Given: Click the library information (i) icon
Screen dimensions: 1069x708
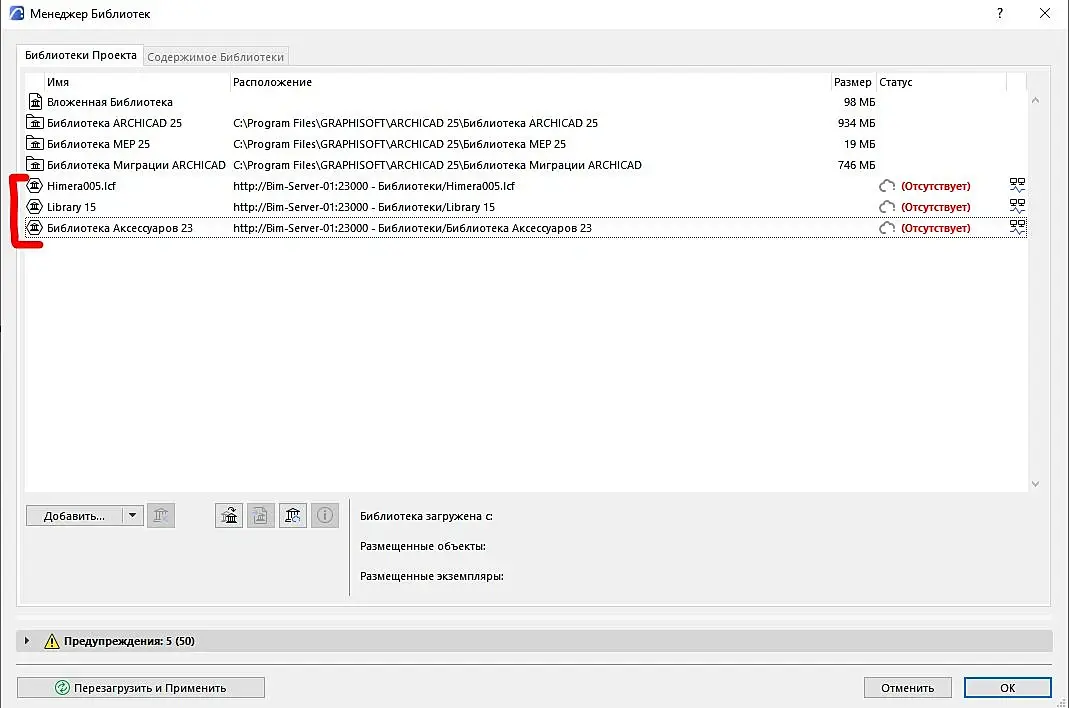Looking at the screenshot, I should tap(325, 515).
